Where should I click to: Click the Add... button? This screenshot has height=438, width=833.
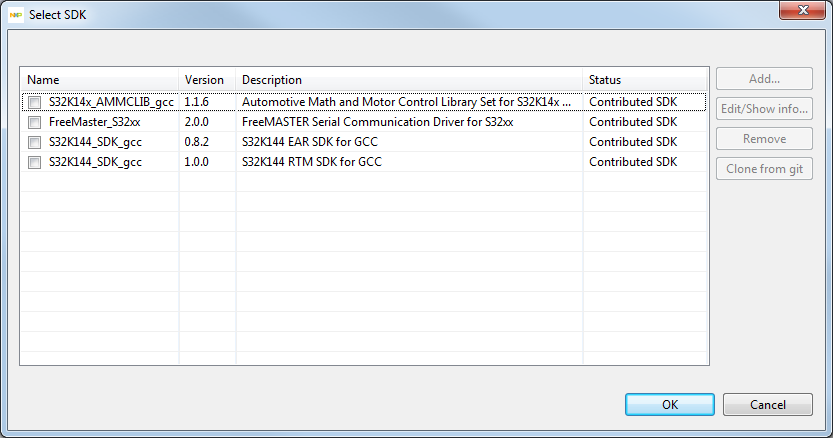pyautogui.click(x=764, y=79)
